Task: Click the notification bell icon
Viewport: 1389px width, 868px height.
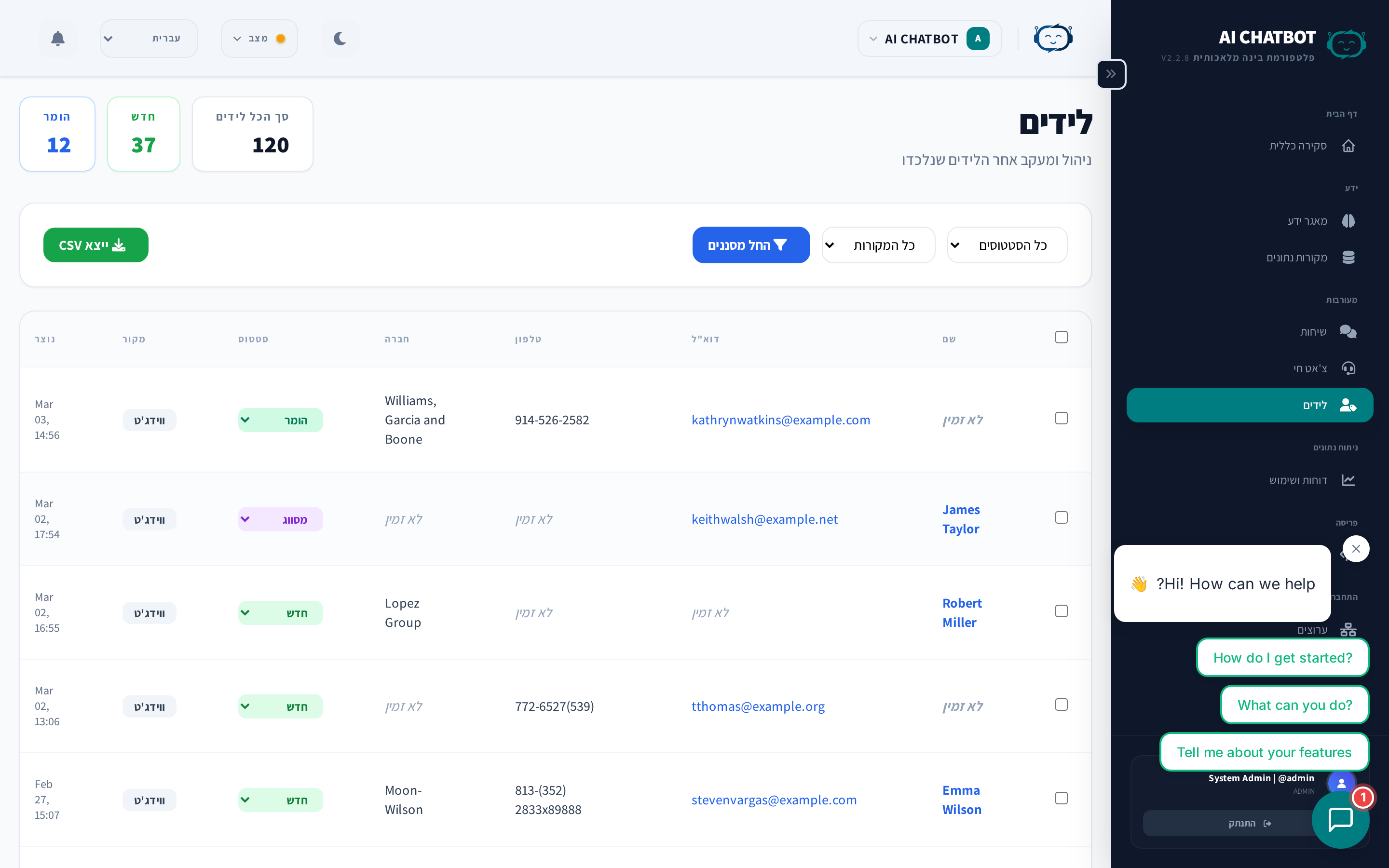Action: click(57, 39)
